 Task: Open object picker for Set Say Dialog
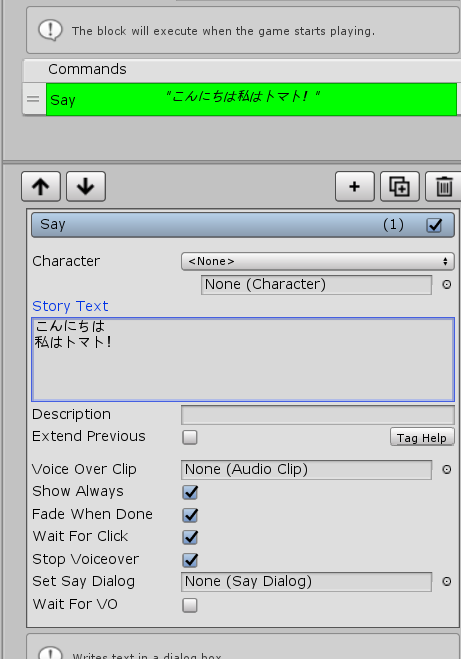point(447,581)
